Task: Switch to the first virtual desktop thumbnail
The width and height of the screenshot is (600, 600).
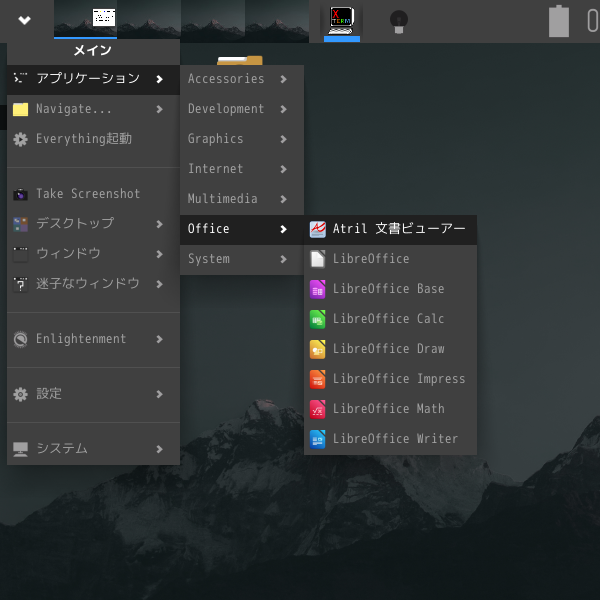Action: click(85, 20)
